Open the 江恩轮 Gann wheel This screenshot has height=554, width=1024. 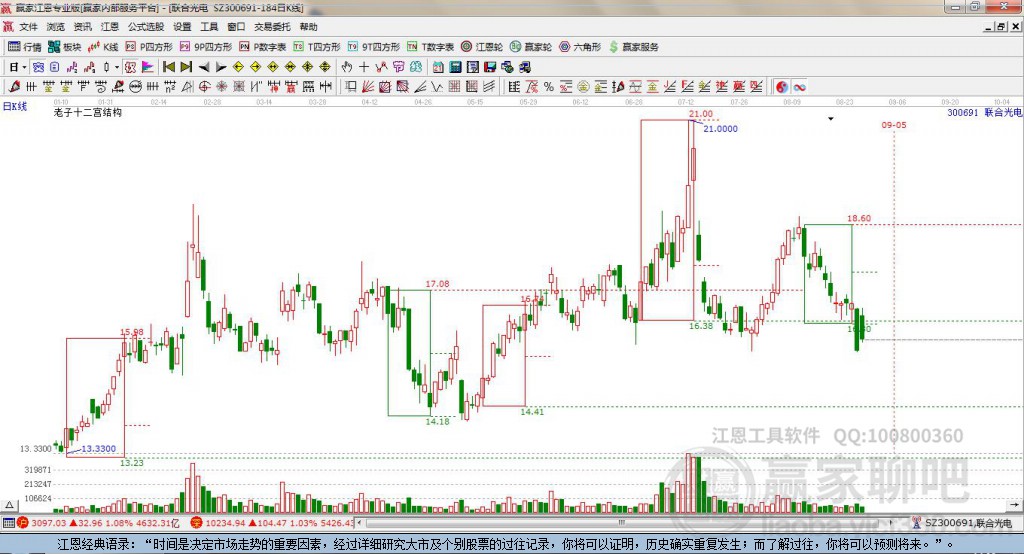(482, 47)
